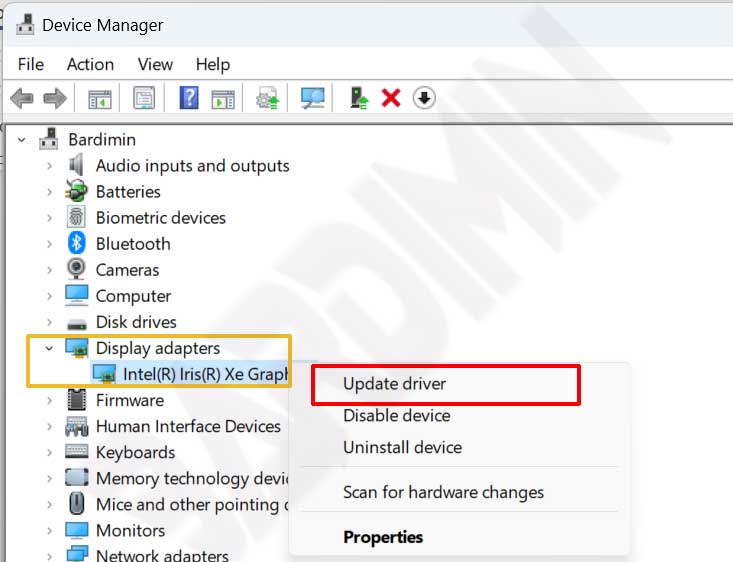Click the Memory technology devices icon
733x562 pixels.
tap(77, 478)
